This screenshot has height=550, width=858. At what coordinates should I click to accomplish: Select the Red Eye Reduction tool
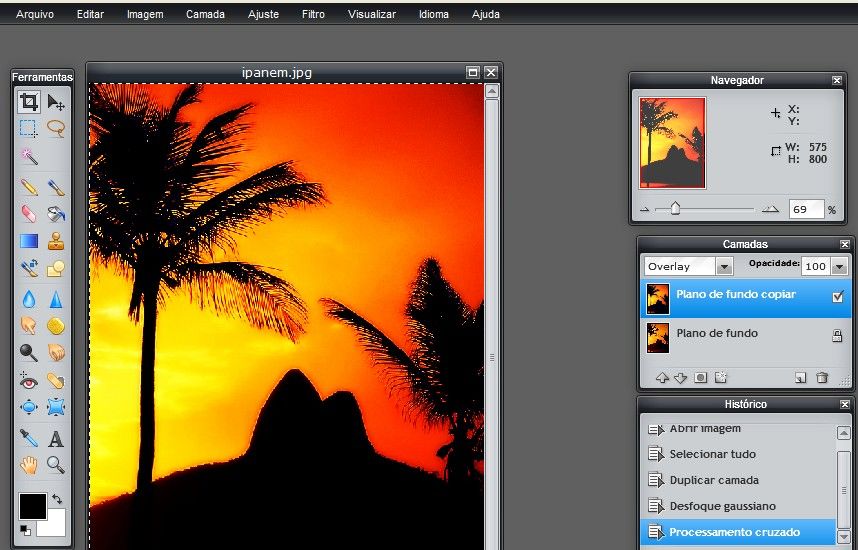click(29, 381)
